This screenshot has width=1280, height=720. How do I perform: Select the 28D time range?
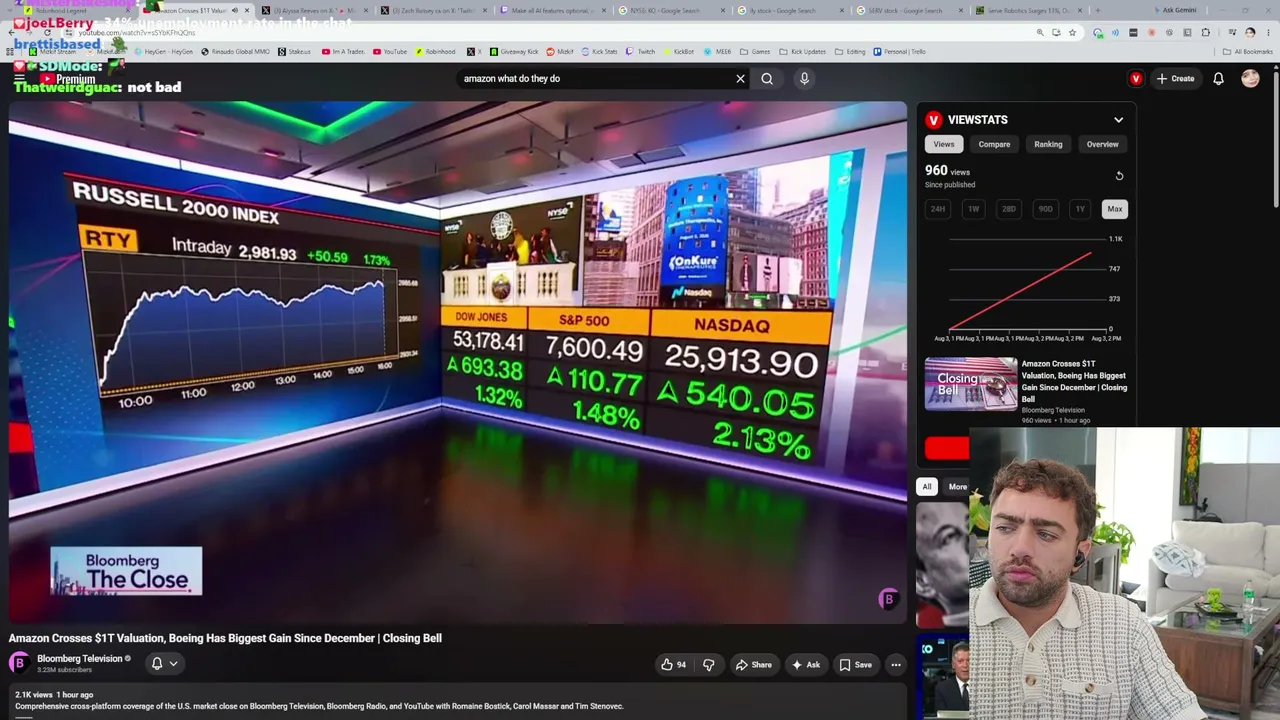1009,209
